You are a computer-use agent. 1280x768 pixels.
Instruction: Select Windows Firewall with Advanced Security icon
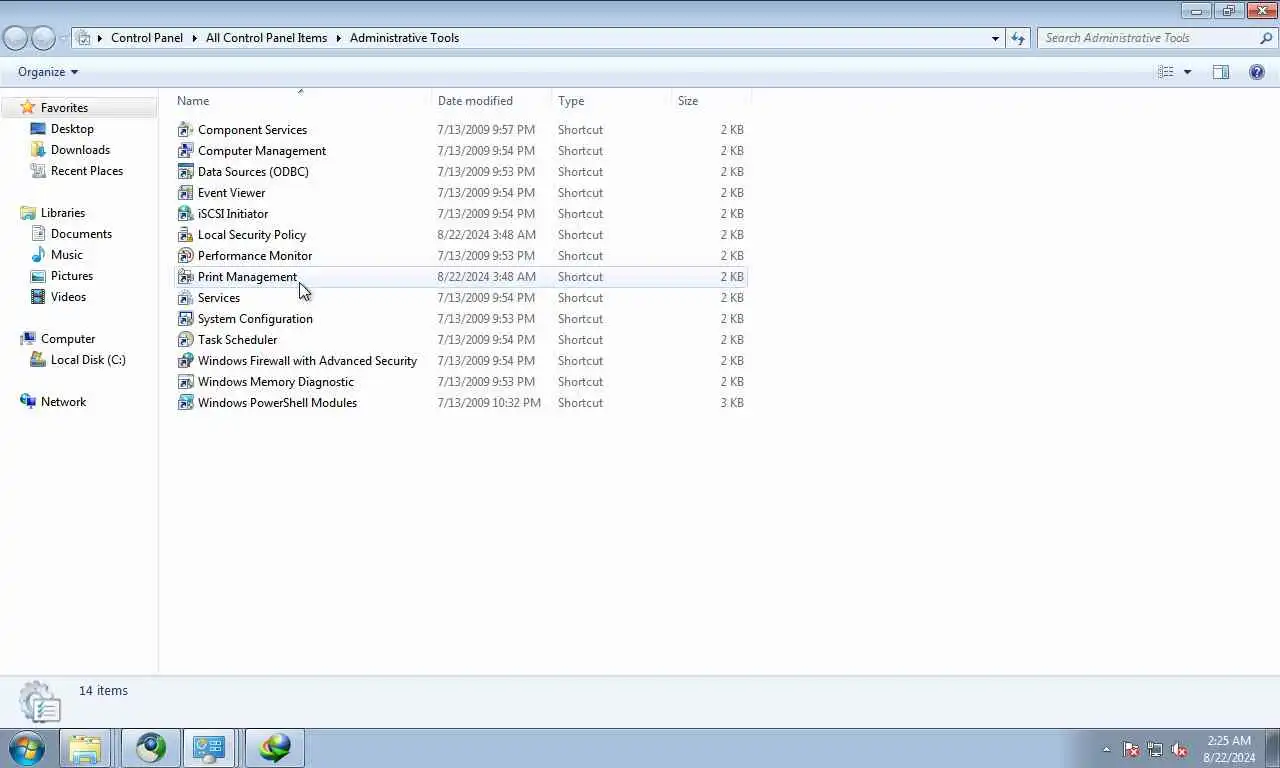185,361
